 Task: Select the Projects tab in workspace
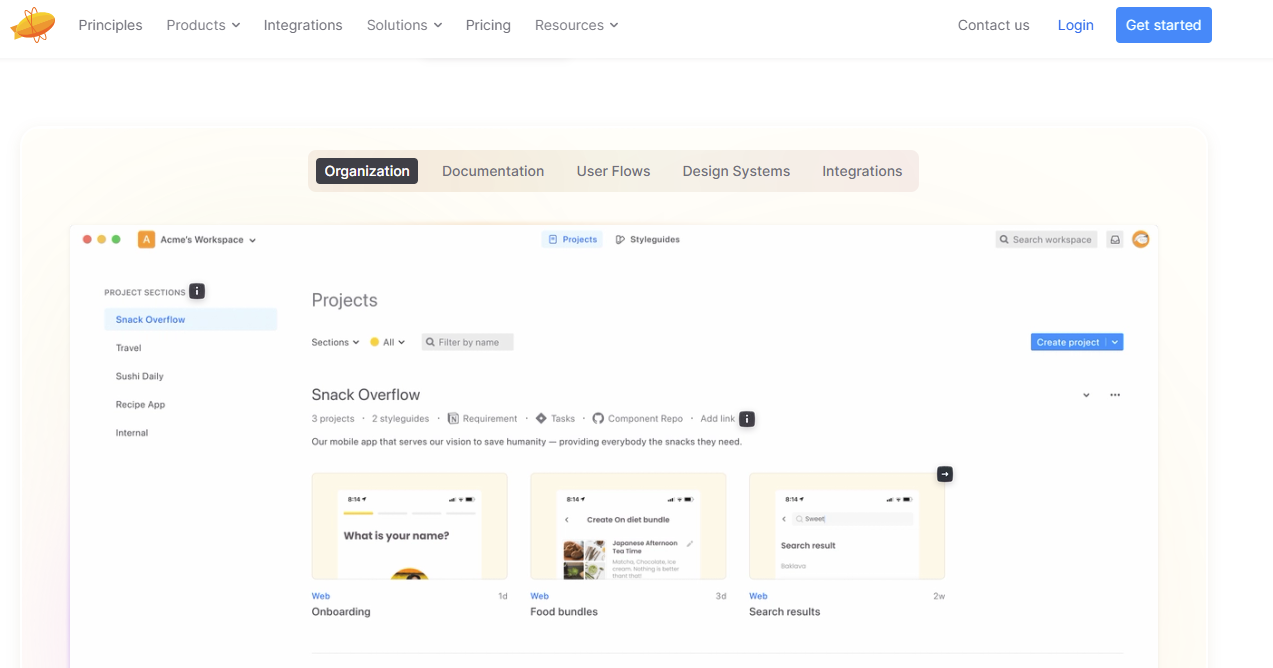[572, 240]
